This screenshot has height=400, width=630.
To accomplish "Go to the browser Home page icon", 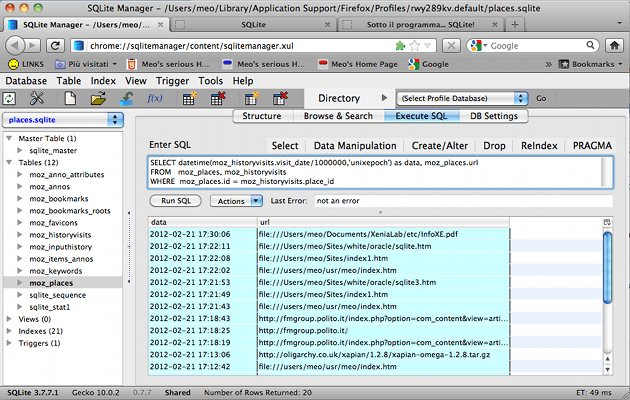I will coord(614,45).
